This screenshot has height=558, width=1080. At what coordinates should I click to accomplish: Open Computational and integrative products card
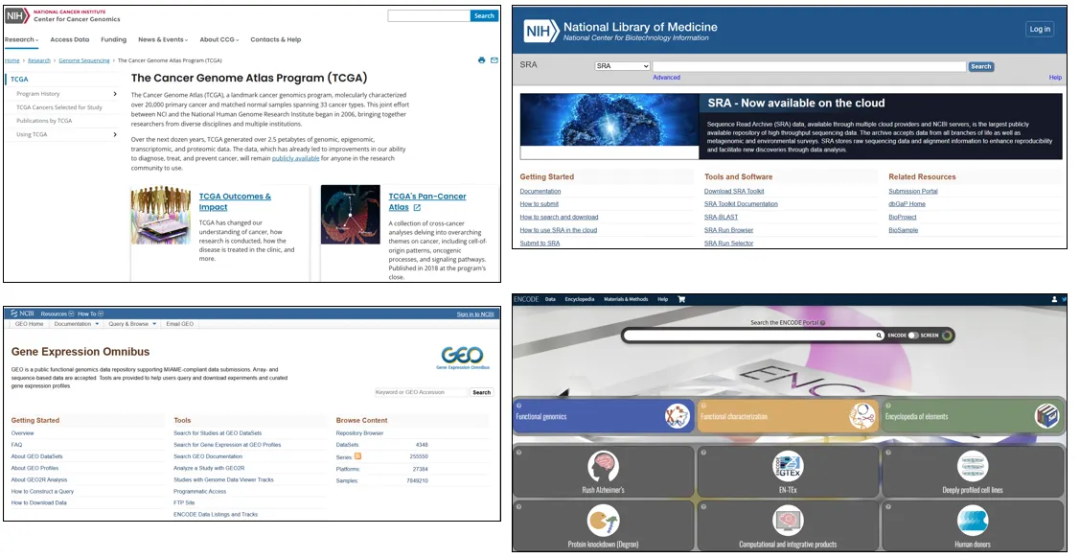point(788,526)
